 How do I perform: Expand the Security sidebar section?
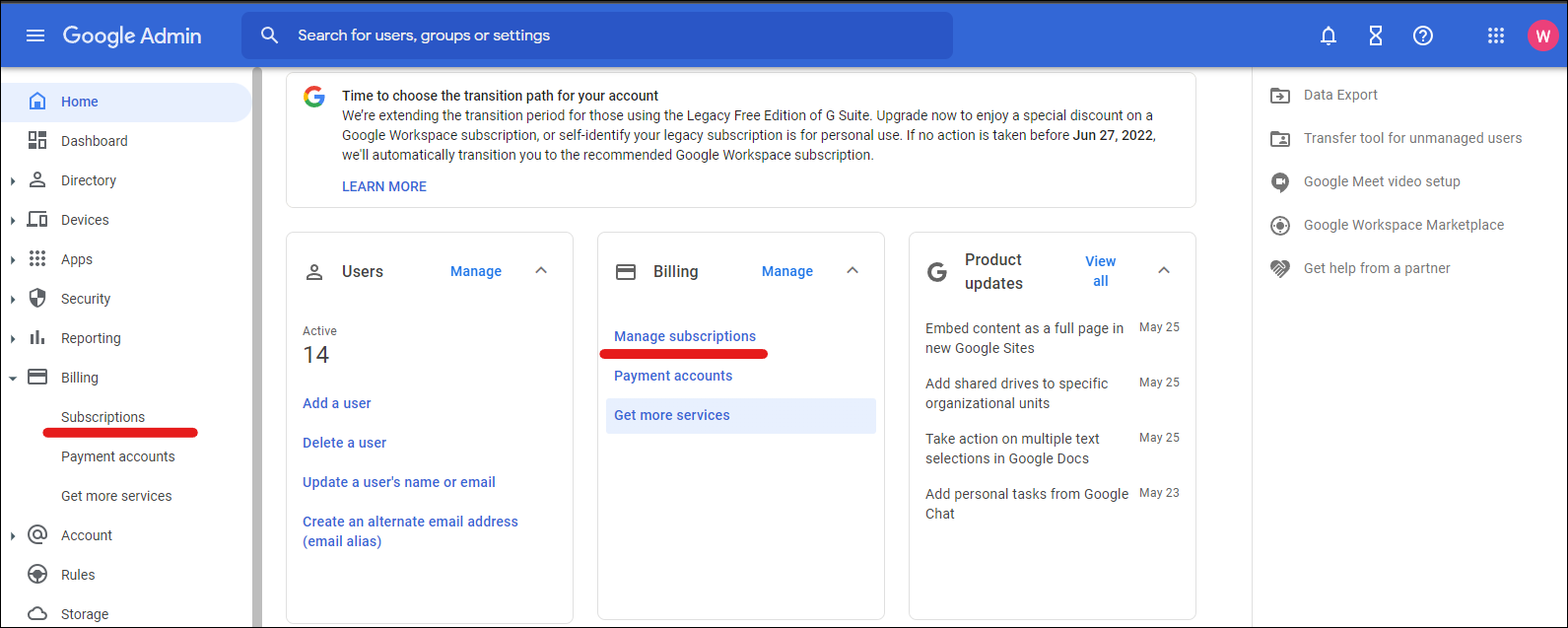[13, 300]
